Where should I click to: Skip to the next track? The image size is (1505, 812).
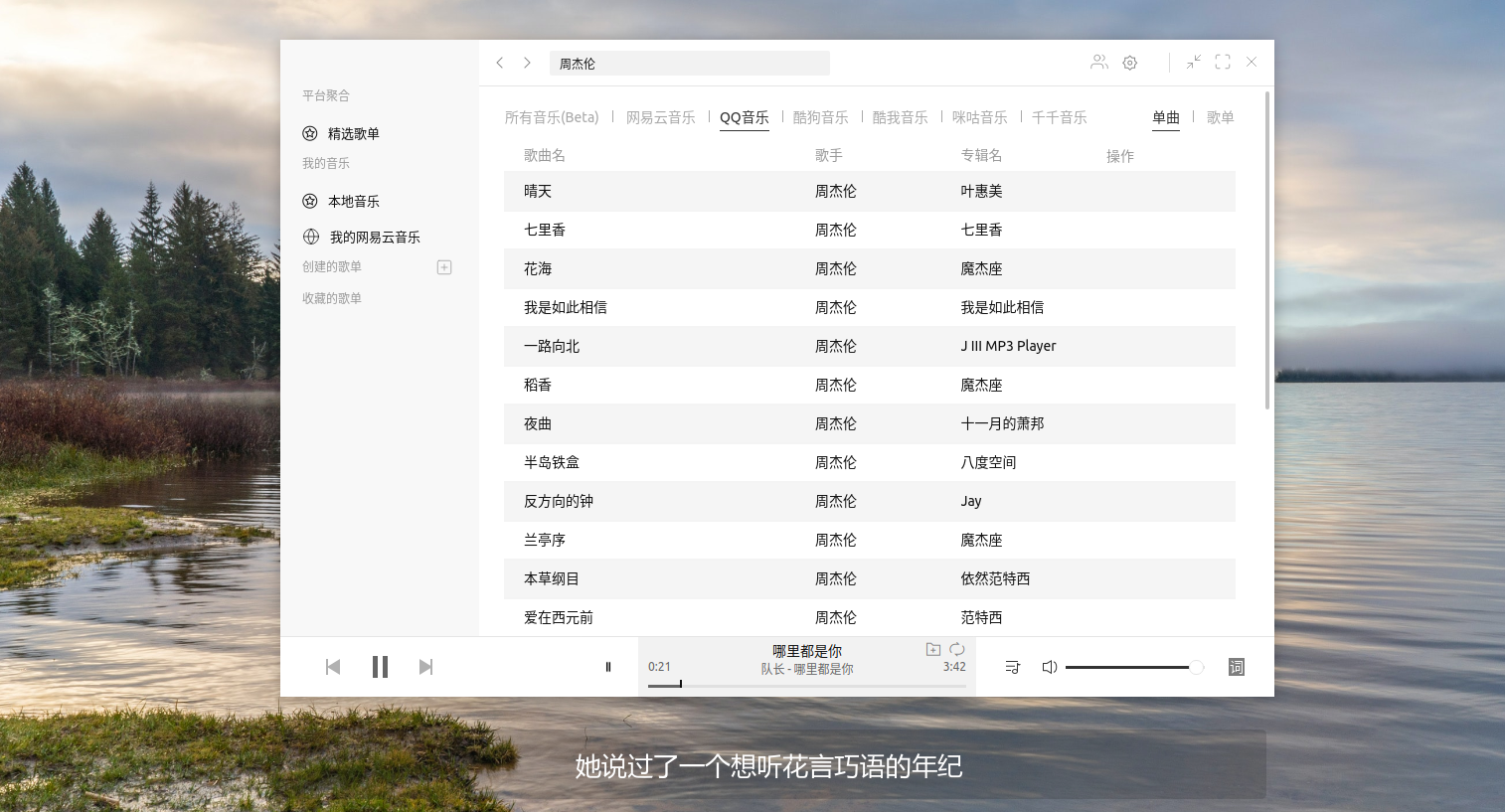[x=425, y=667]
